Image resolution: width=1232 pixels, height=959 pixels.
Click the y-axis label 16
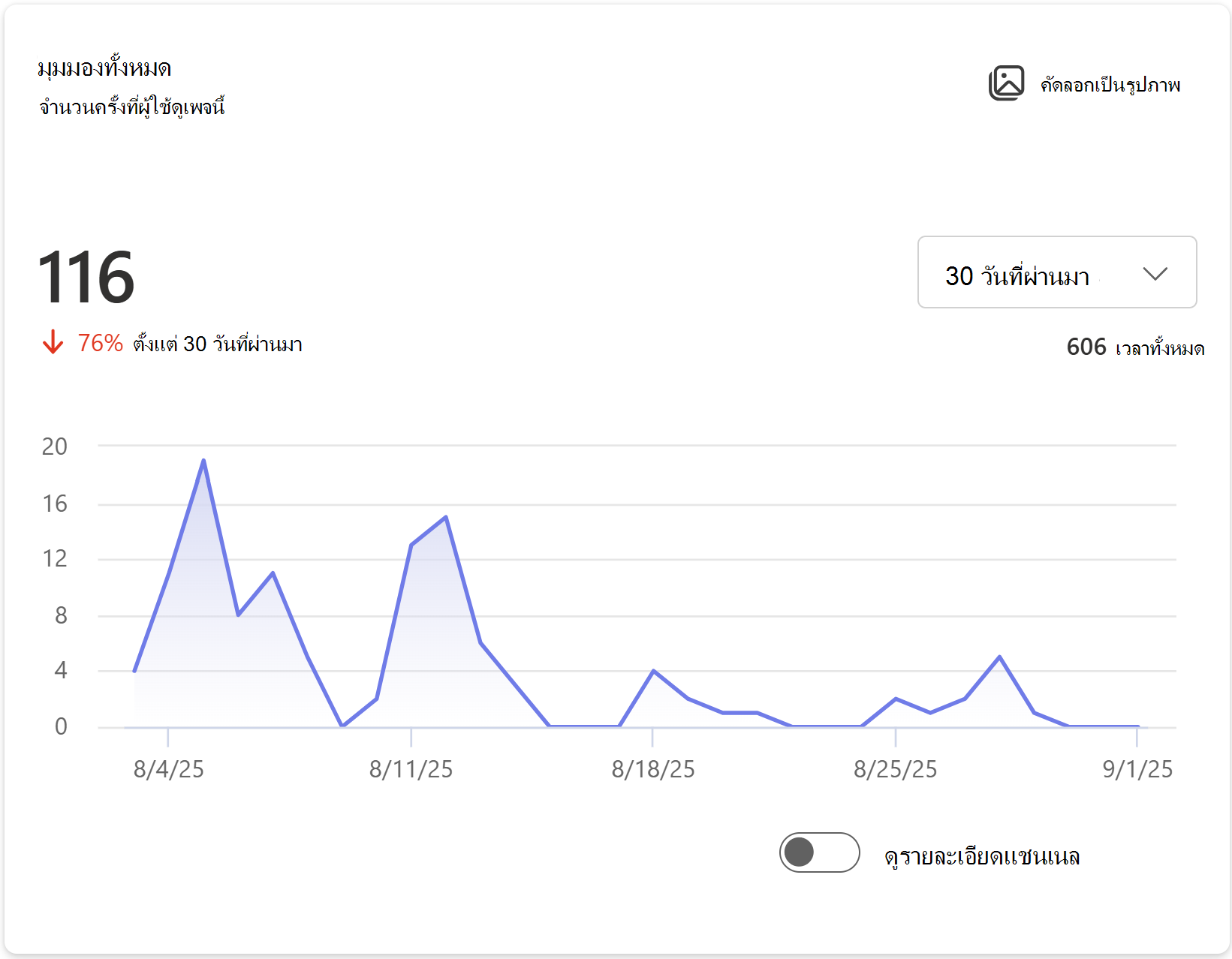pyautogui.click(x=55, y=504)
